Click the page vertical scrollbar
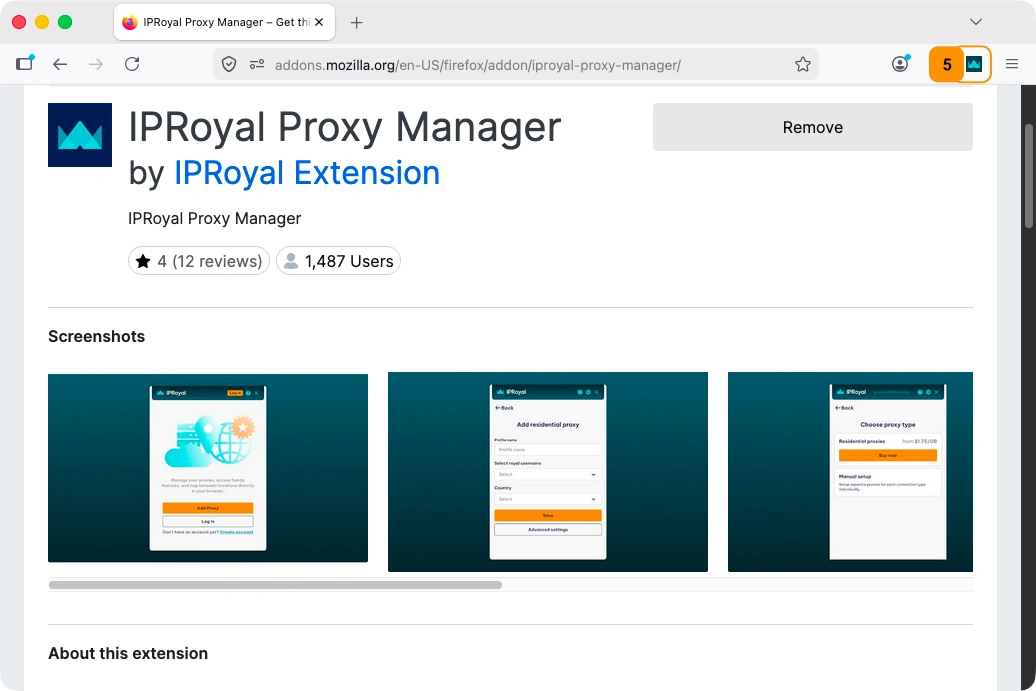Viewport: 1036px width, 691px height. point(1029,176)
